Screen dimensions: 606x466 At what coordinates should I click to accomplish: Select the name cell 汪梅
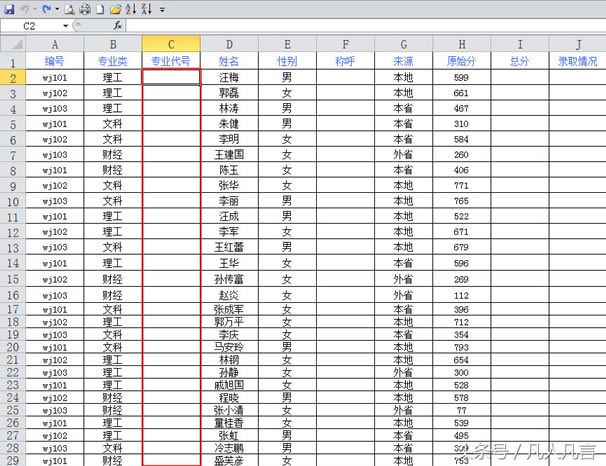pyautogui.click(x=230, y=78)
